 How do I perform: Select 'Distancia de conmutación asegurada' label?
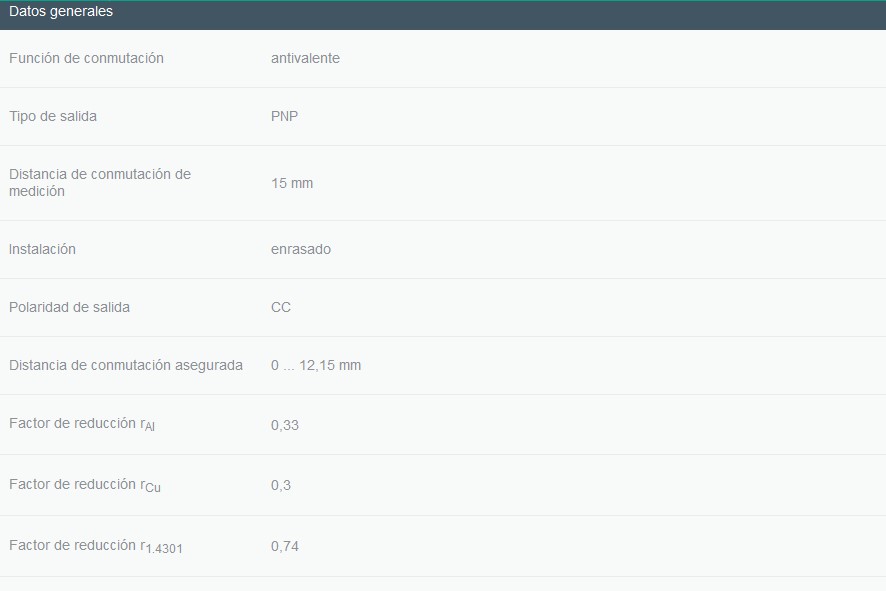pyautogui.click(x=126, y=366)
